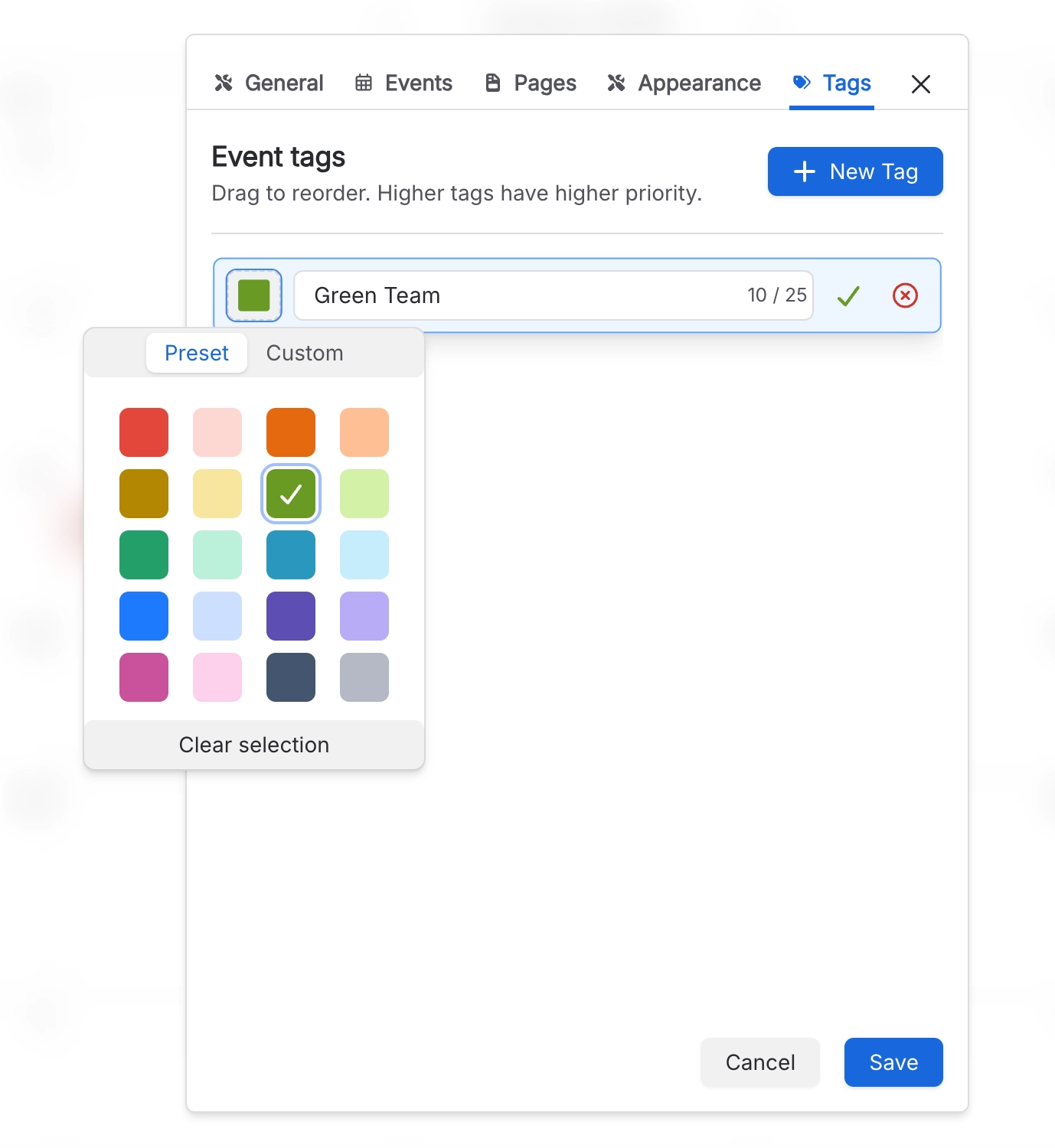Pick the light peach preset color
Viewport: 1055px width, 1148px height.
[364, 432]
